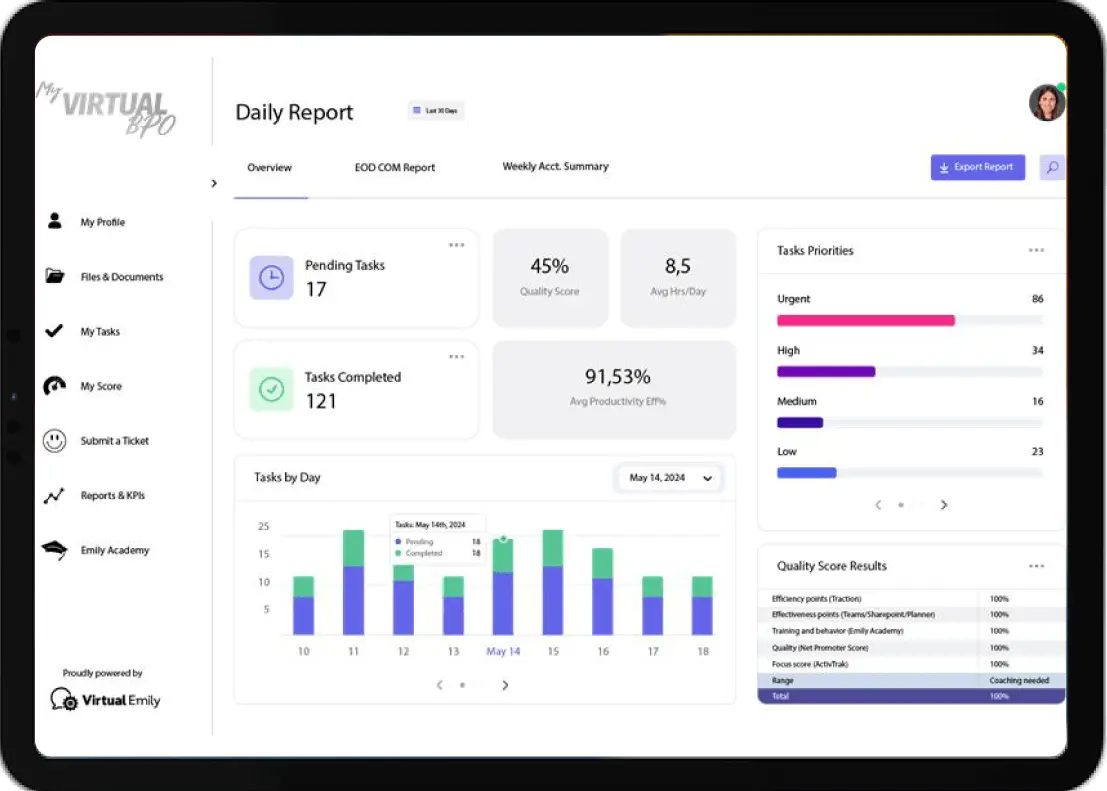Click the search magnifier icon

coord(1052,168)
